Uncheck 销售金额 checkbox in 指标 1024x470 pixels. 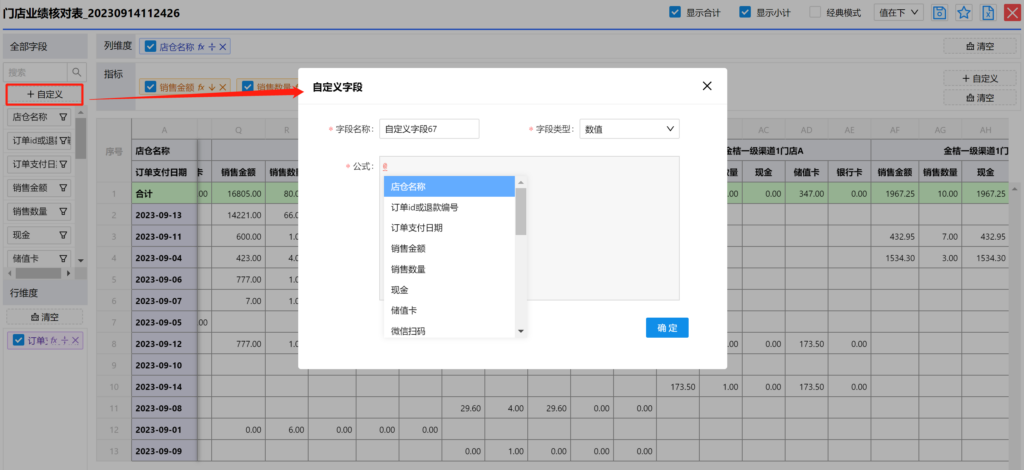point(151,87)
